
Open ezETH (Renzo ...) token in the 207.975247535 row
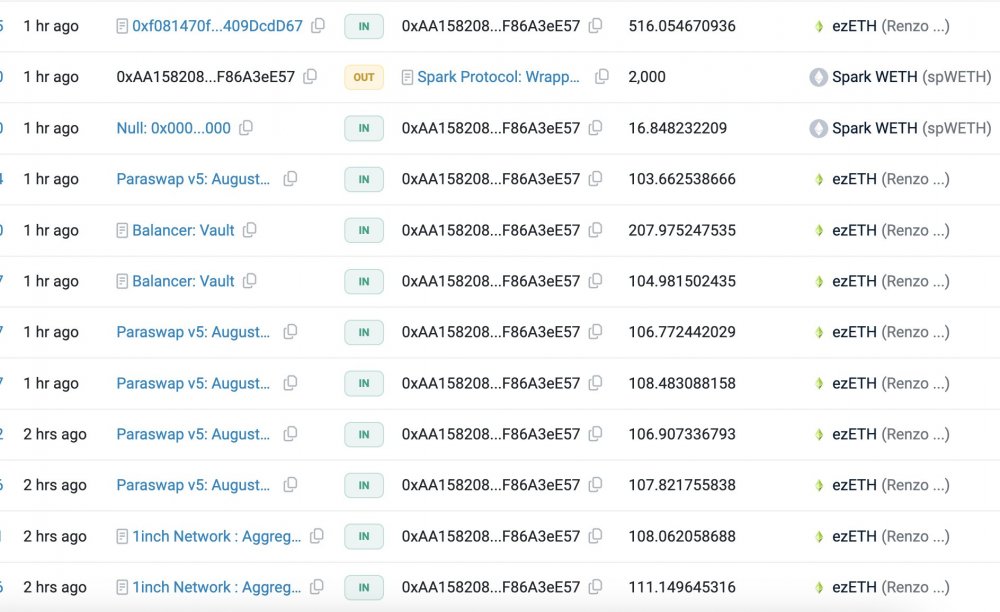pos(890,230)
